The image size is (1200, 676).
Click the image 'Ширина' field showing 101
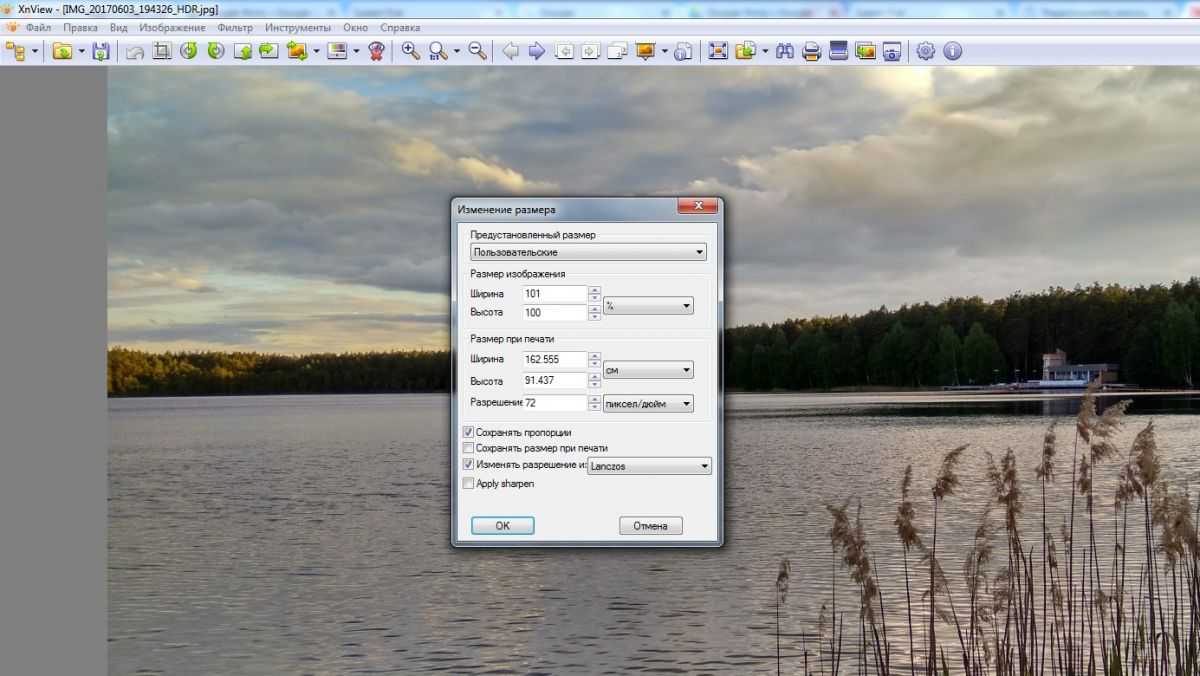[x=554, y=294]
